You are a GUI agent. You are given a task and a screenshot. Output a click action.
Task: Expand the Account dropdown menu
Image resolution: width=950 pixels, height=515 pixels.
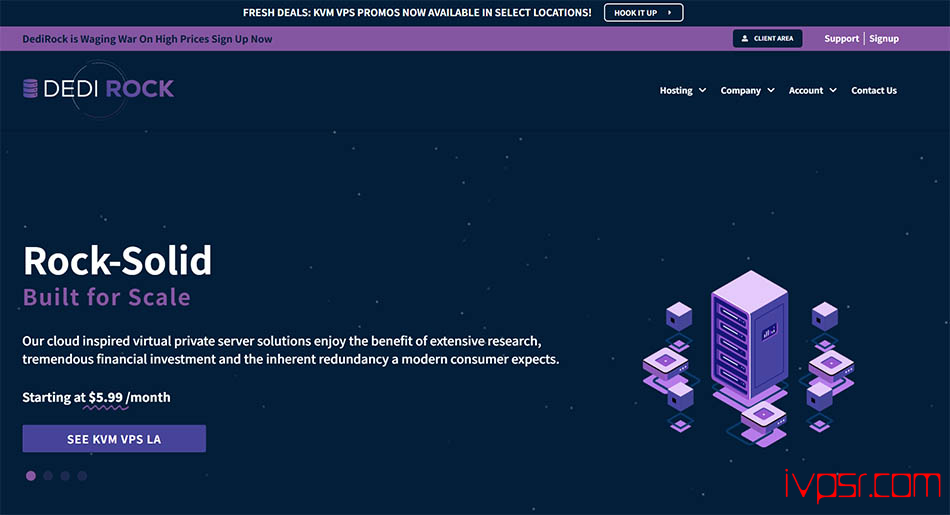[812, 90]
